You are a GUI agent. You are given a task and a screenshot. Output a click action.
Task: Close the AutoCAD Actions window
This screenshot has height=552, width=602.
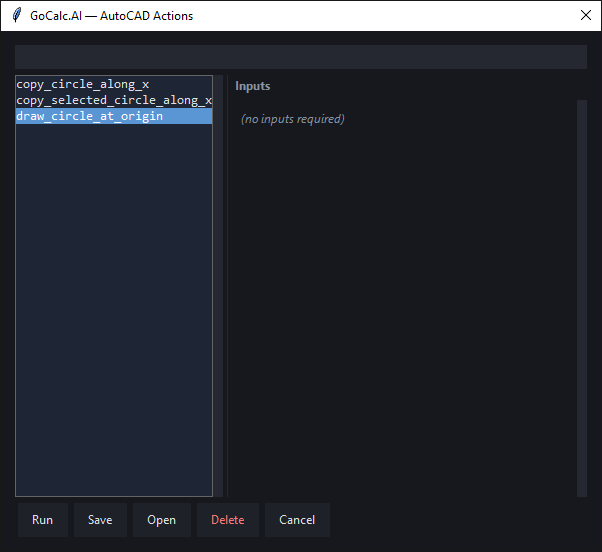[585, 15]
